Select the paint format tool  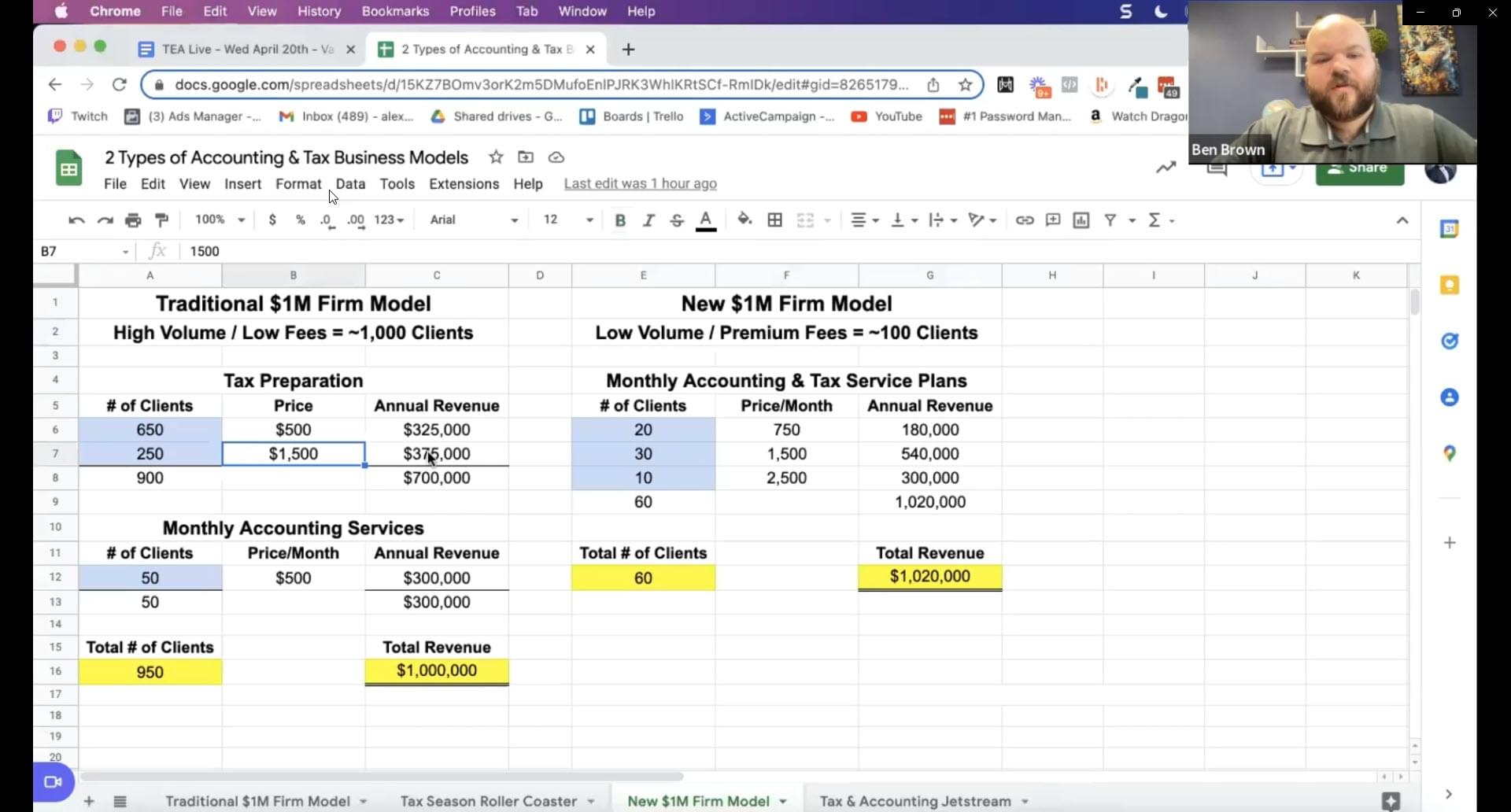[x=162, y=220]
